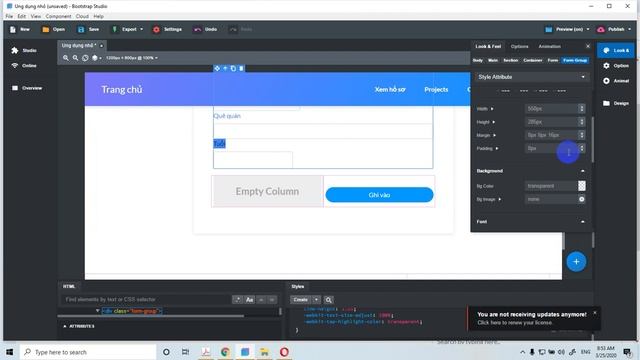Click the Ghi vào blue button
640x360 pixels.
[x=379, y=195]
